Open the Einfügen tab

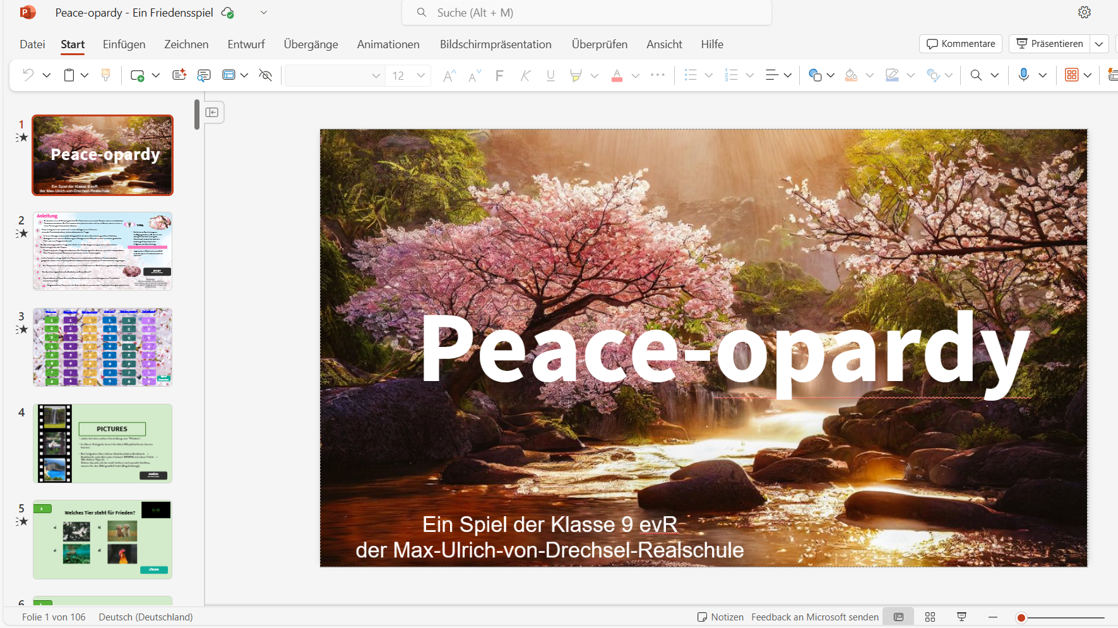point(124,44)
